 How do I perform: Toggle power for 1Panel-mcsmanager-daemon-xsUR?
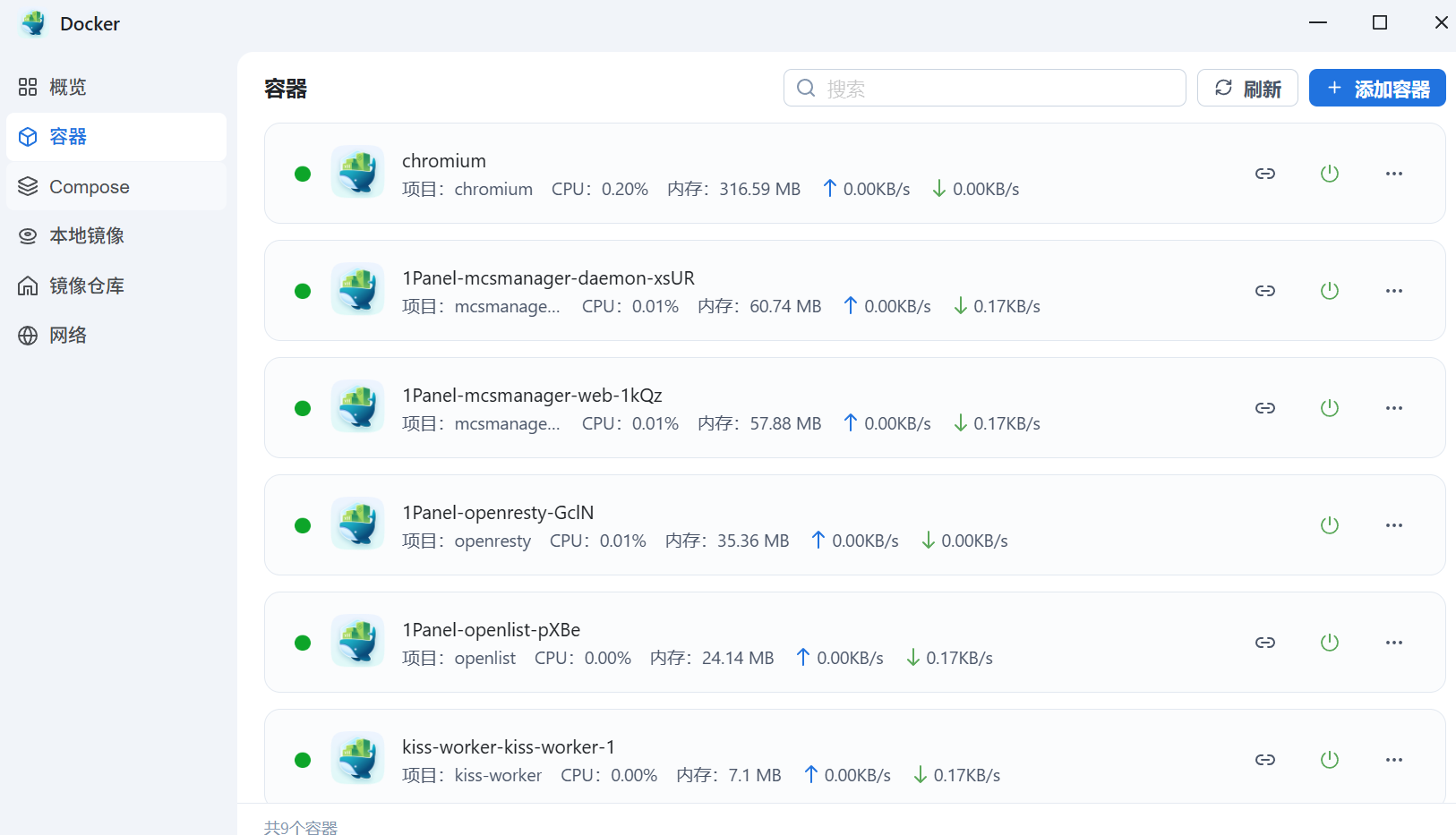[x=1330, y=291]
